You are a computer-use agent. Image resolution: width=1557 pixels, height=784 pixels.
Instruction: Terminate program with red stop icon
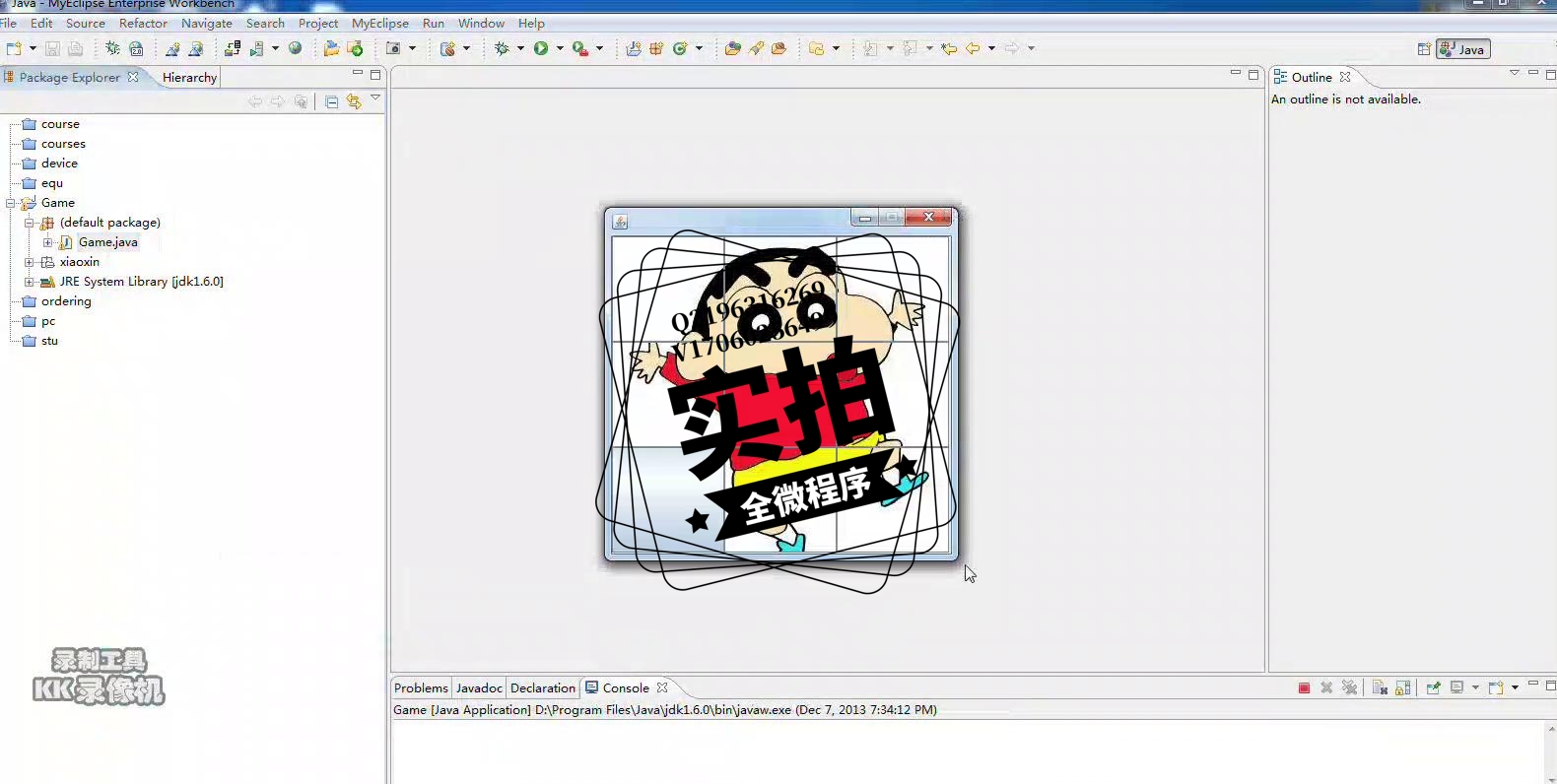point(1304,687)
